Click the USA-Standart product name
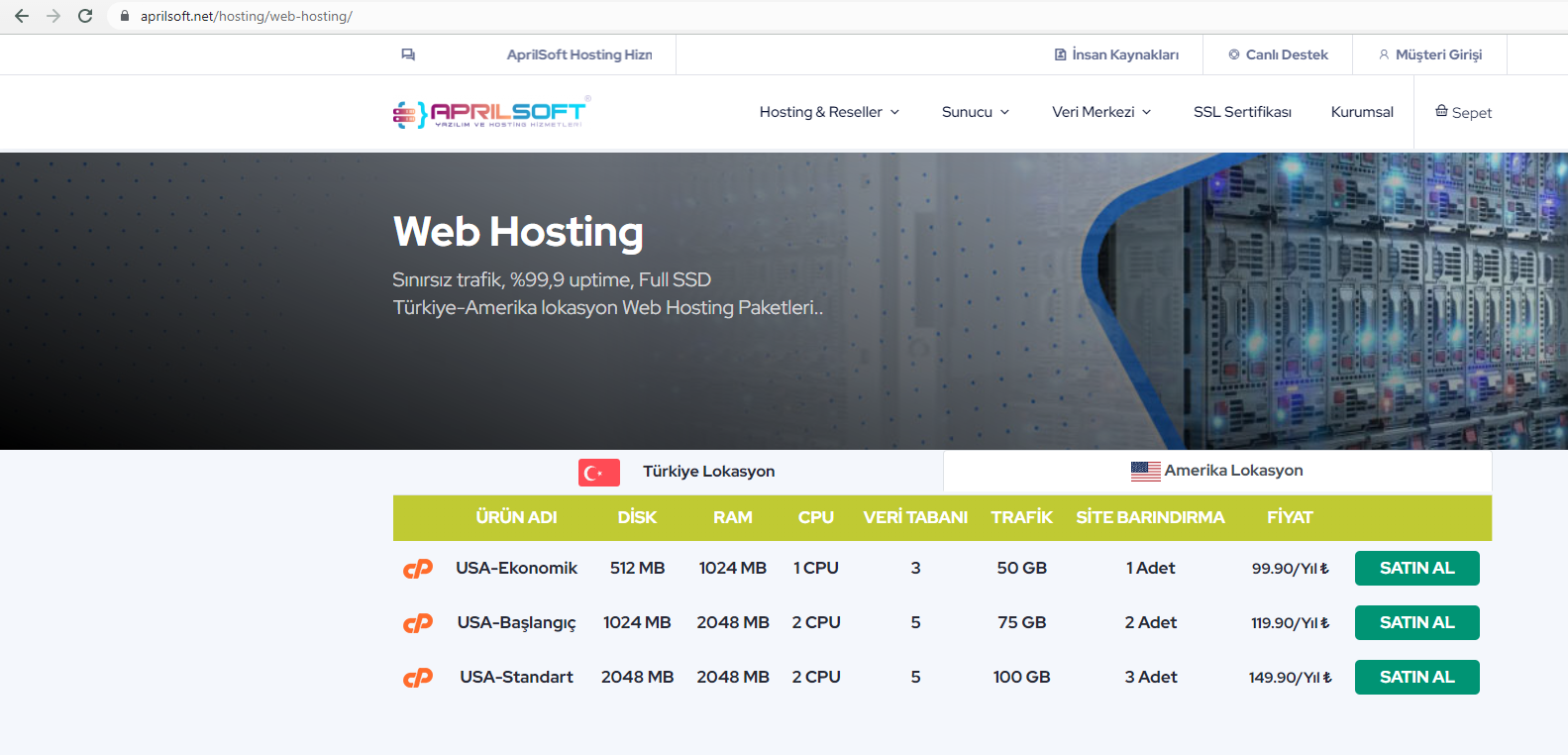Viewport: 1568px width, 755px height. 516,677
